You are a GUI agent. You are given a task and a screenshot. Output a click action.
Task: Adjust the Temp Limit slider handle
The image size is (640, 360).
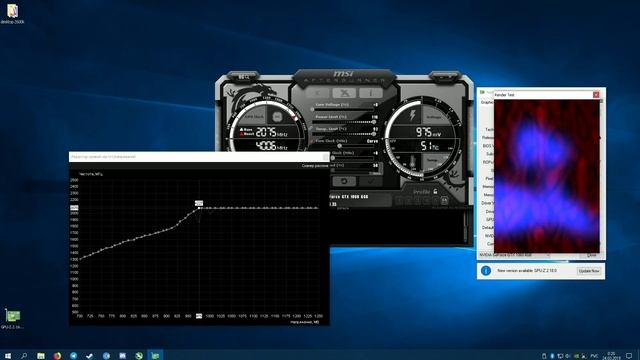click(373, 133)
